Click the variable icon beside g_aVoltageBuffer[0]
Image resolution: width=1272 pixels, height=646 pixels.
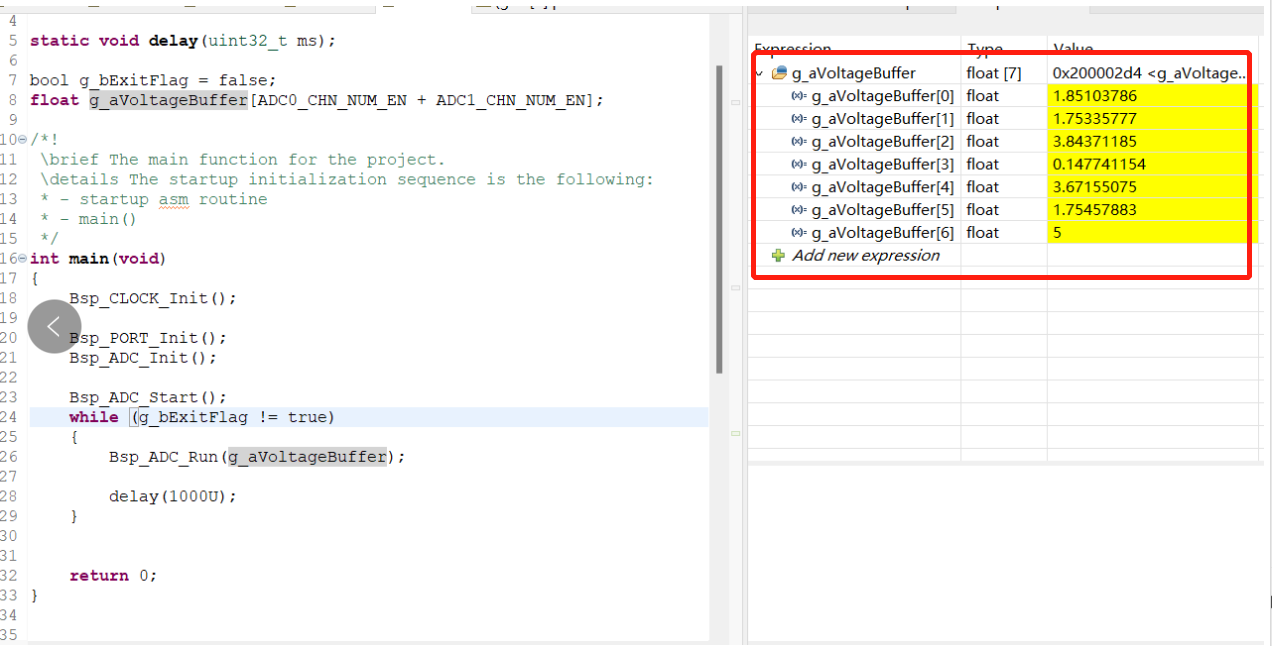[x=798, y=96]
